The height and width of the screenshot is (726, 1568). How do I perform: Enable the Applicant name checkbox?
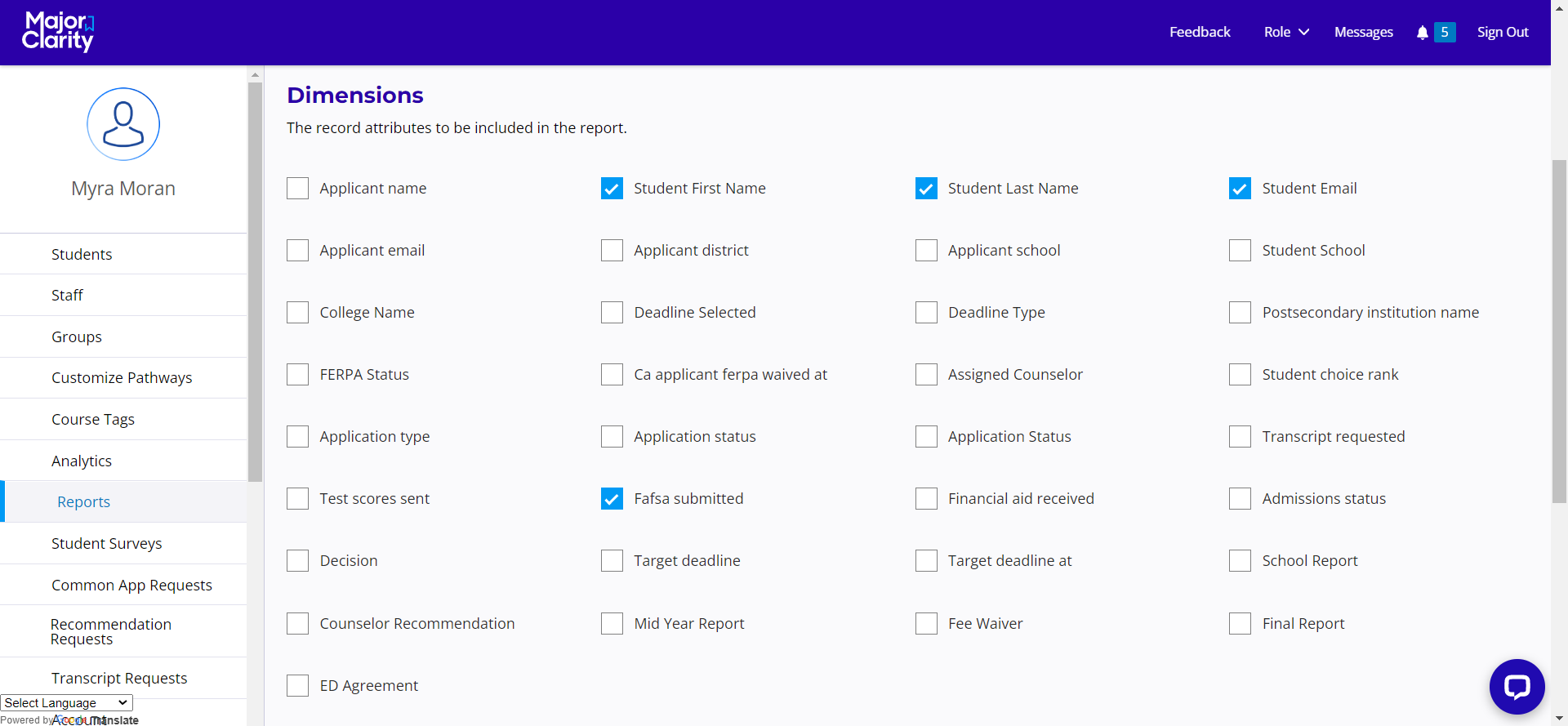pyautogui.click(x=298, y=189)
